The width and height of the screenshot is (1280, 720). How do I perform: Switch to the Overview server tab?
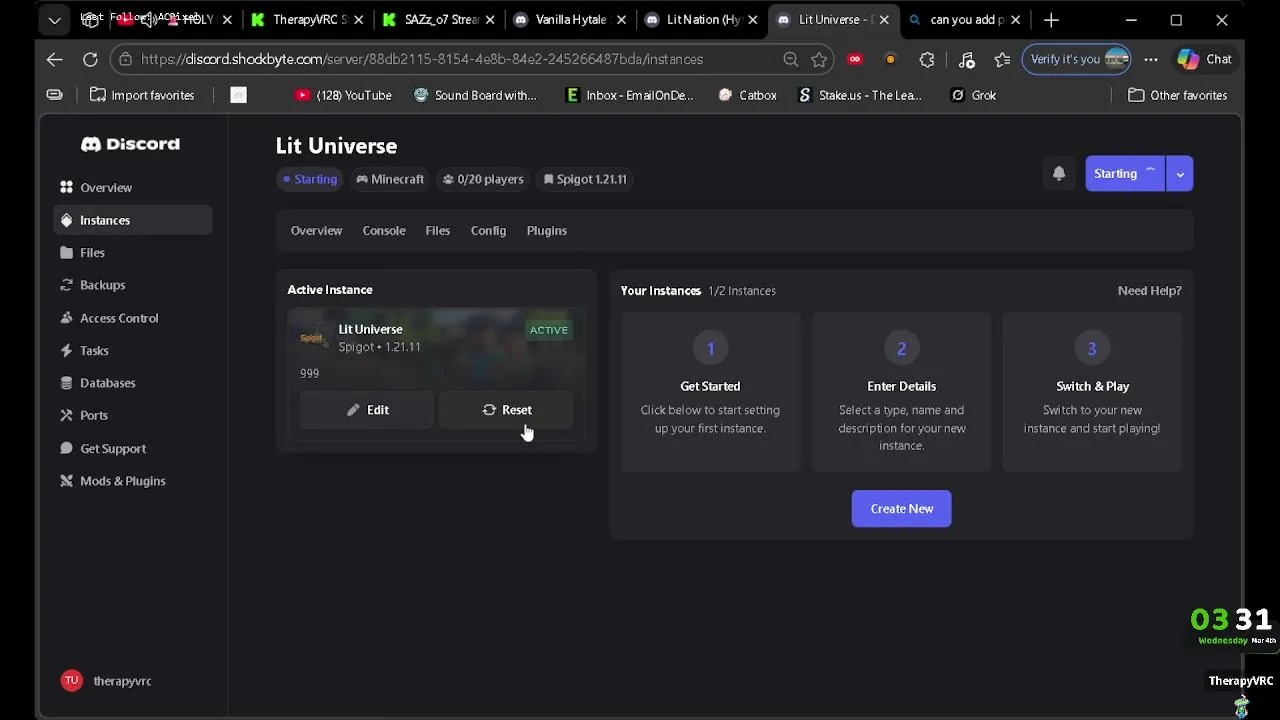pos(316,230)
